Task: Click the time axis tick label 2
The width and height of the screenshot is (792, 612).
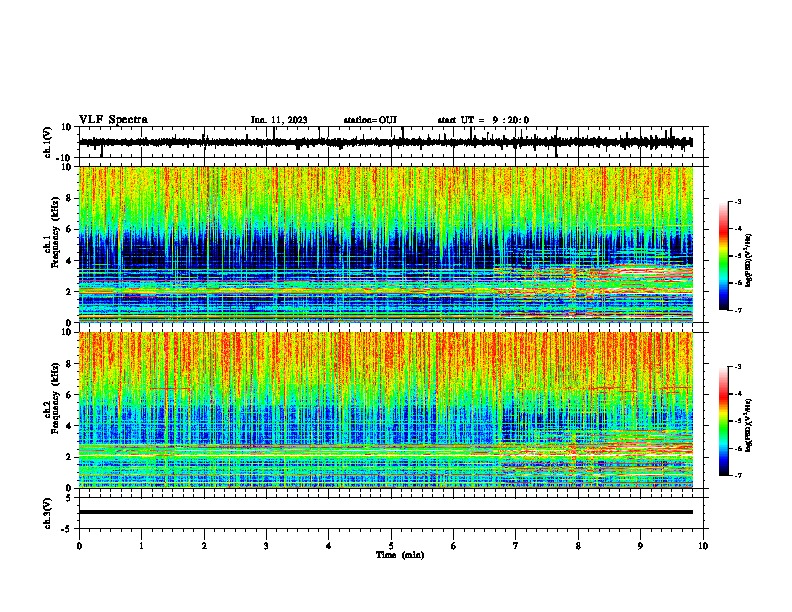Action: (204, 546)
